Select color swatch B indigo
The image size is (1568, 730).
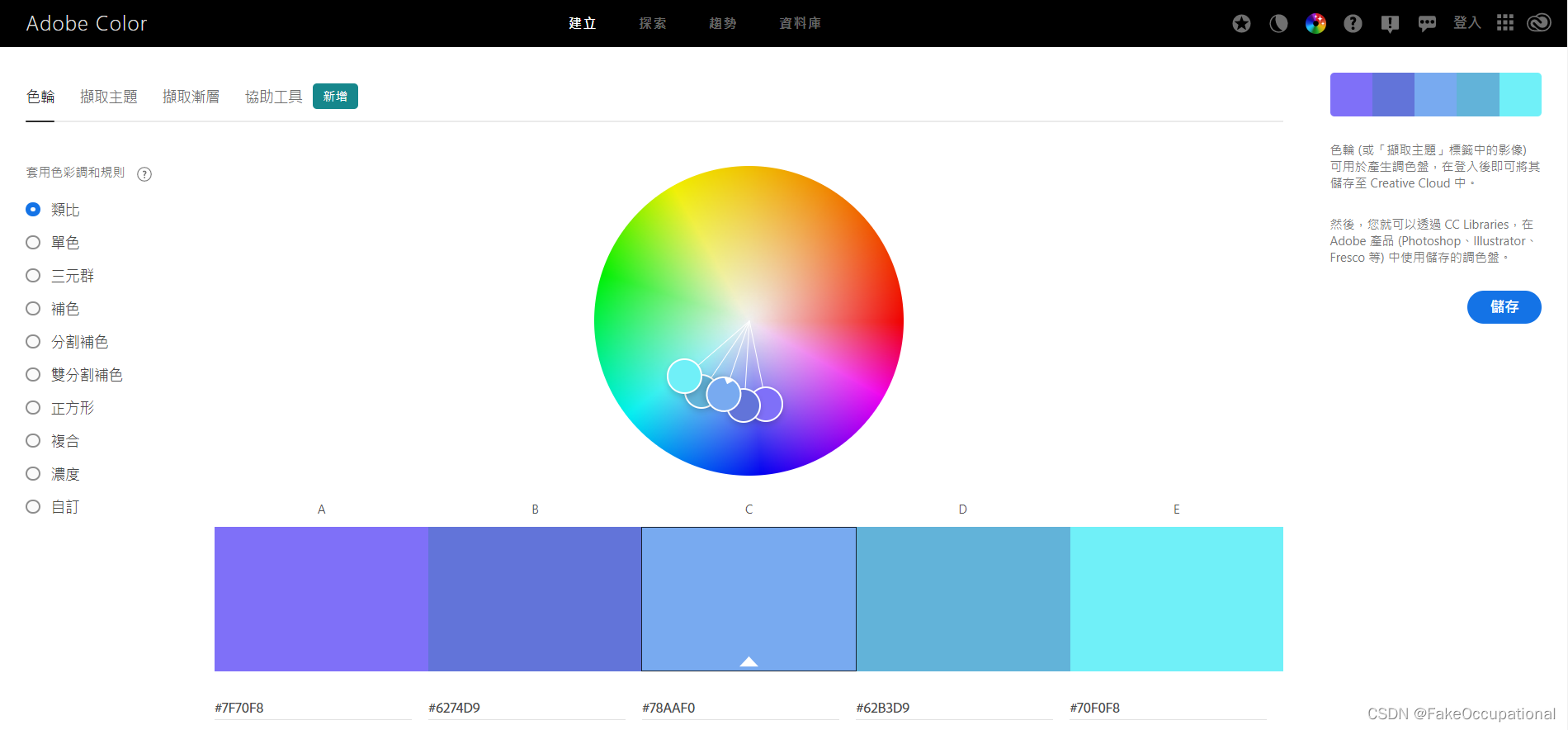pyautogui.click(x=535, y=599)
